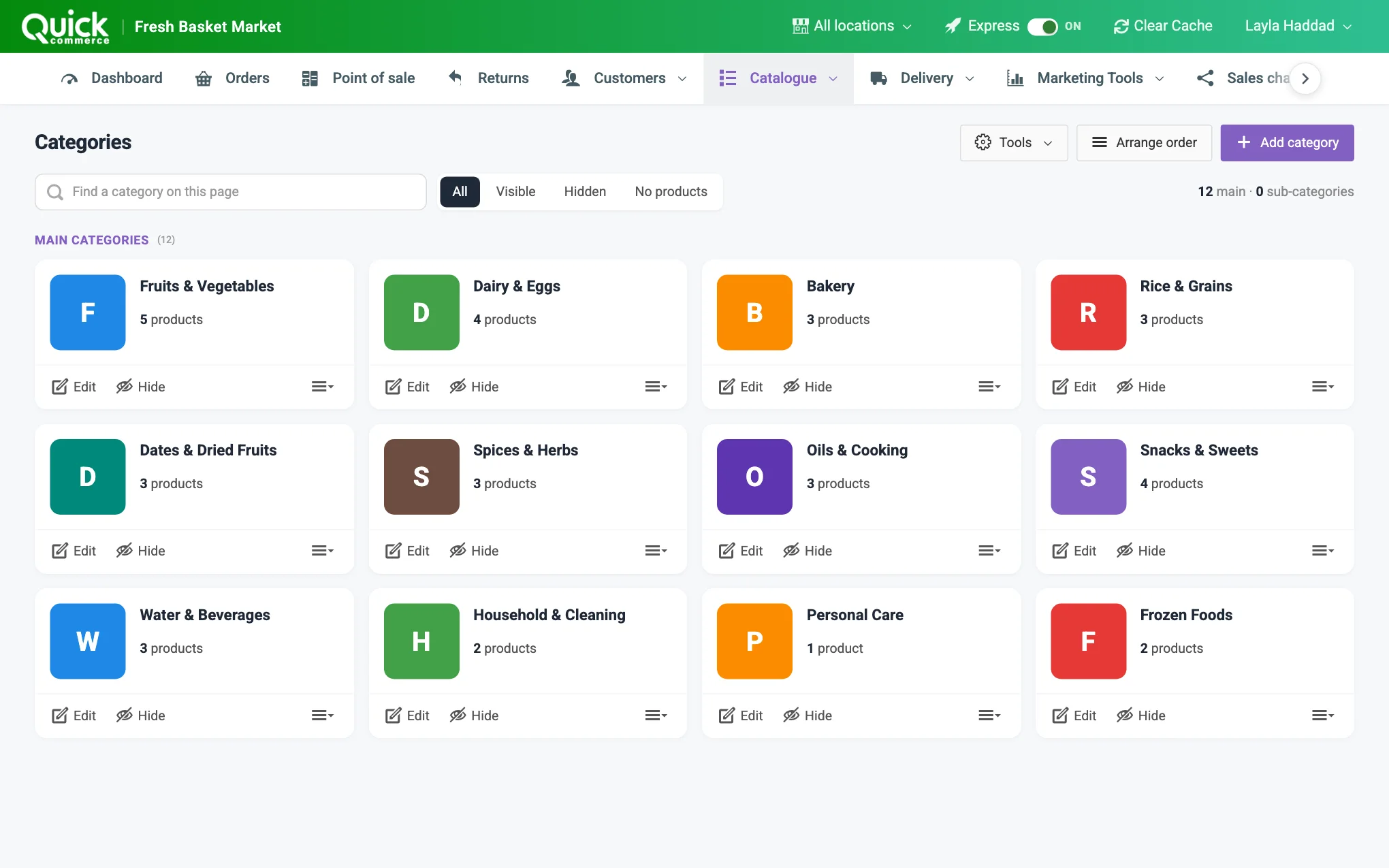The height and width of the screenshot is (868, 1389).
Task: Click edit pencil icon on Frozen Foods
Action: (x=1060, y=716)
